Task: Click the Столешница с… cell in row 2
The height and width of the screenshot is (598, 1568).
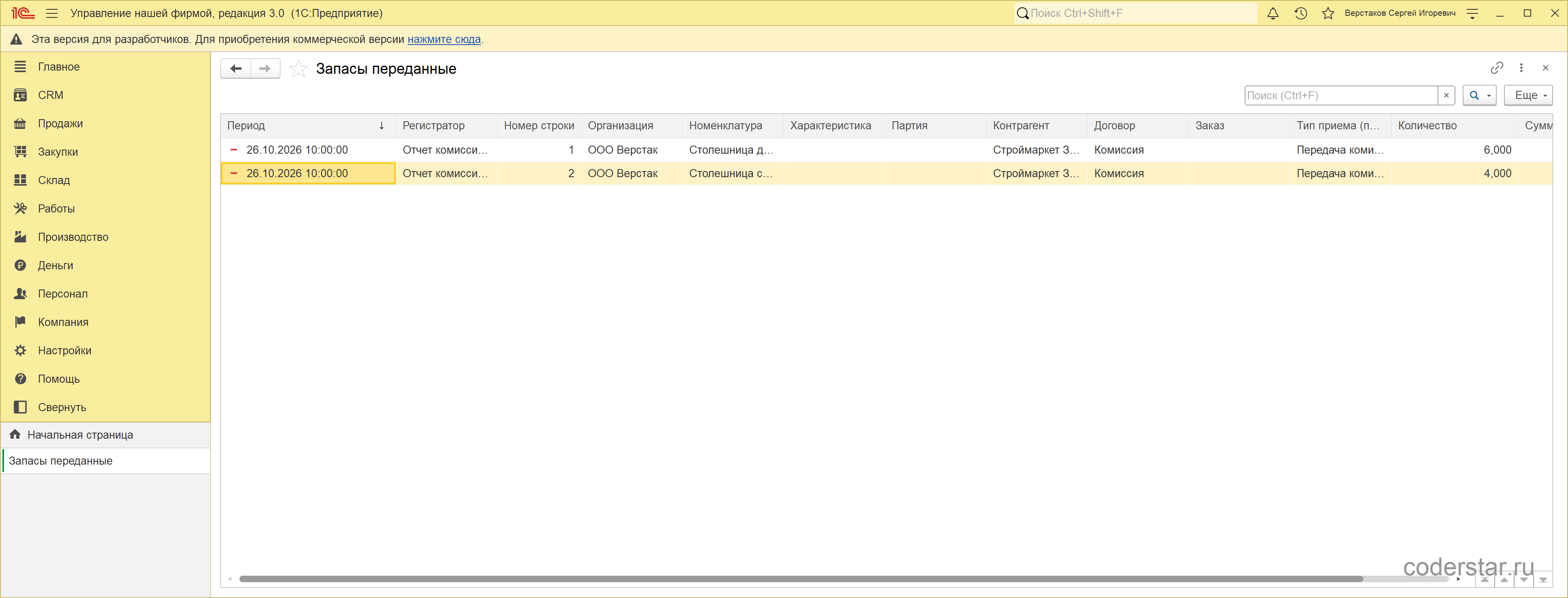Action: (x=732, y=174)
